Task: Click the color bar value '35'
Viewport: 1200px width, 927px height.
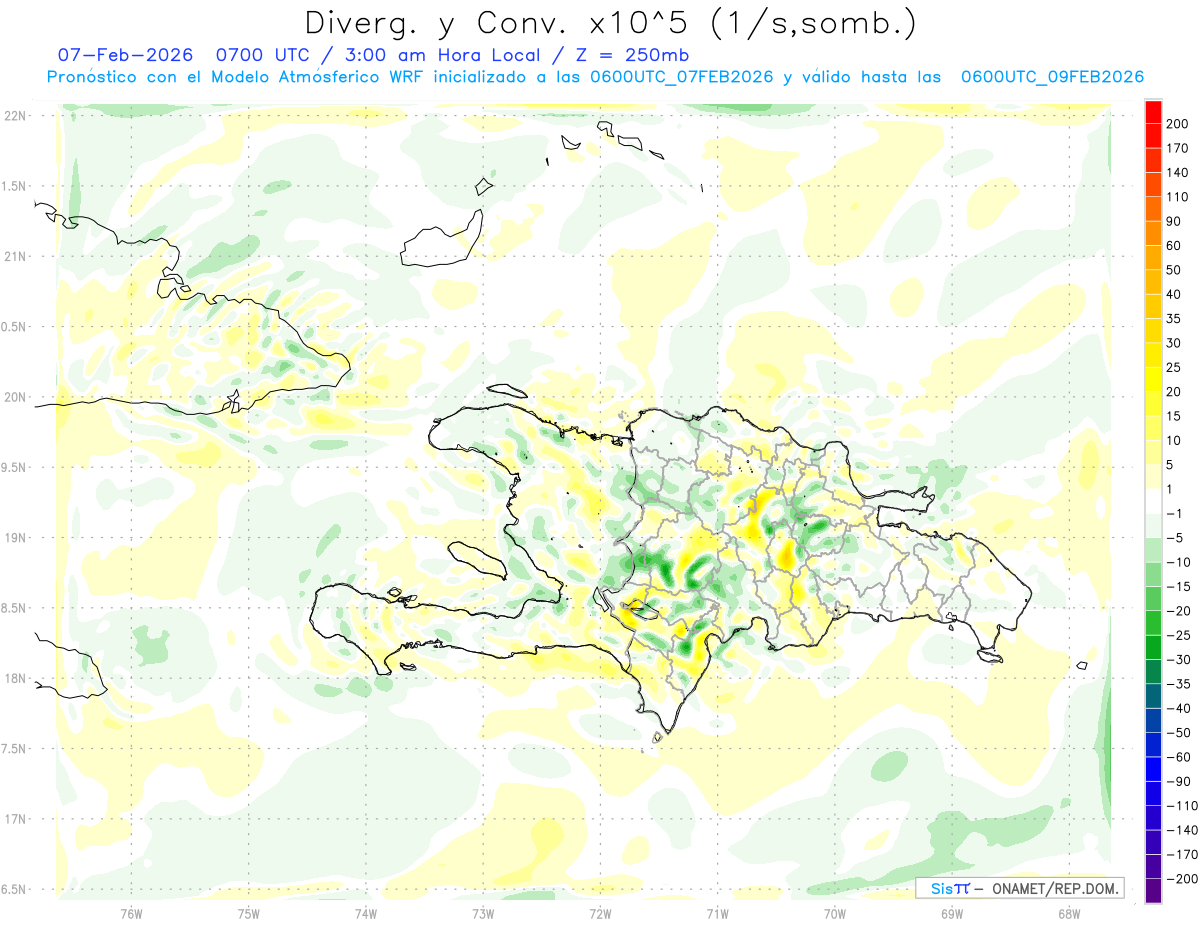Action: (1175, 319)
